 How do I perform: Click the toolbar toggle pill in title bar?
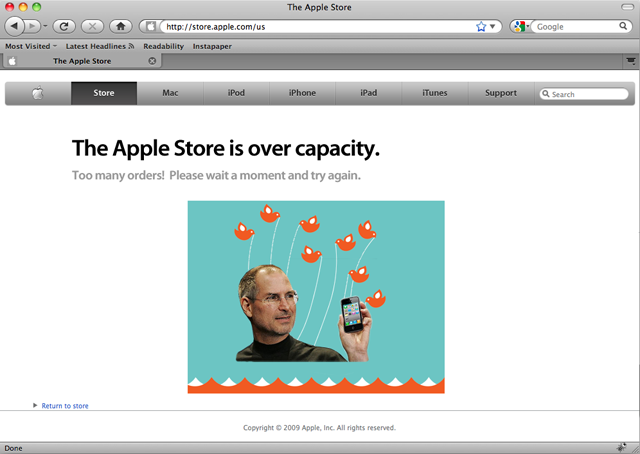point(627,7)
